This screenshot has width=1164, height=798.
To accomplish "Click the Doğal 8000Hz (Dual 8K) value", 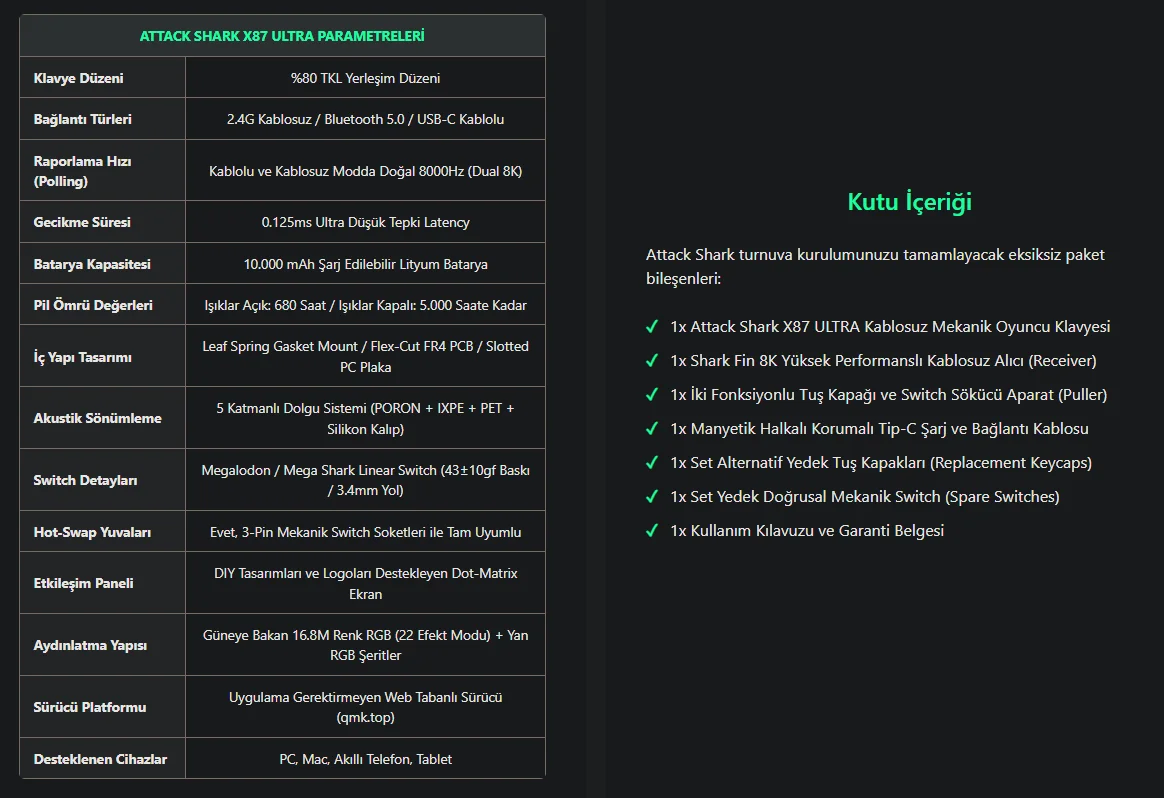I will point(365,171).
